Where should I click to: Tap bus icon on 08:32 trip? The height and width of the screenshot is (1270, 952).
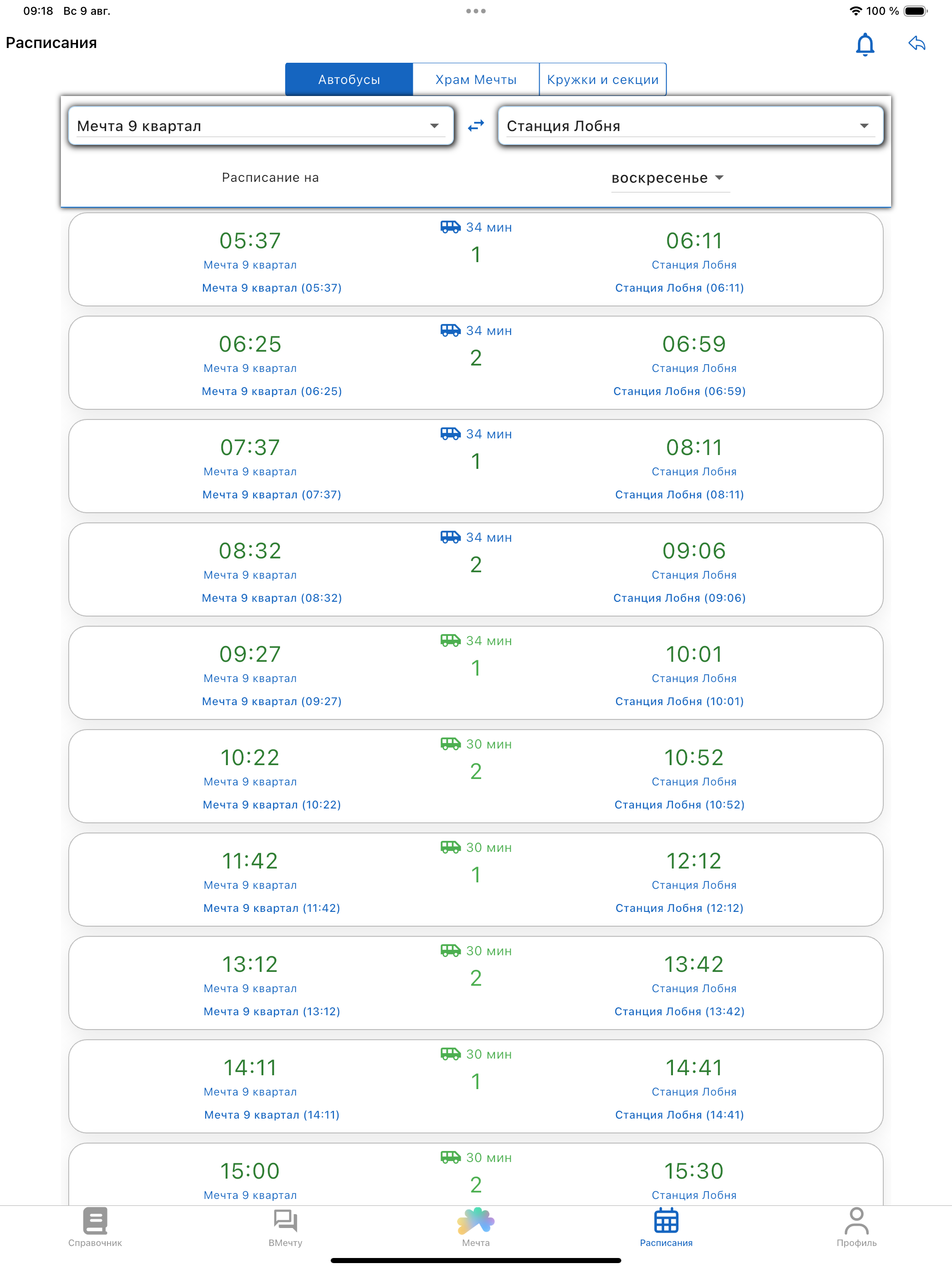[451, 537]
